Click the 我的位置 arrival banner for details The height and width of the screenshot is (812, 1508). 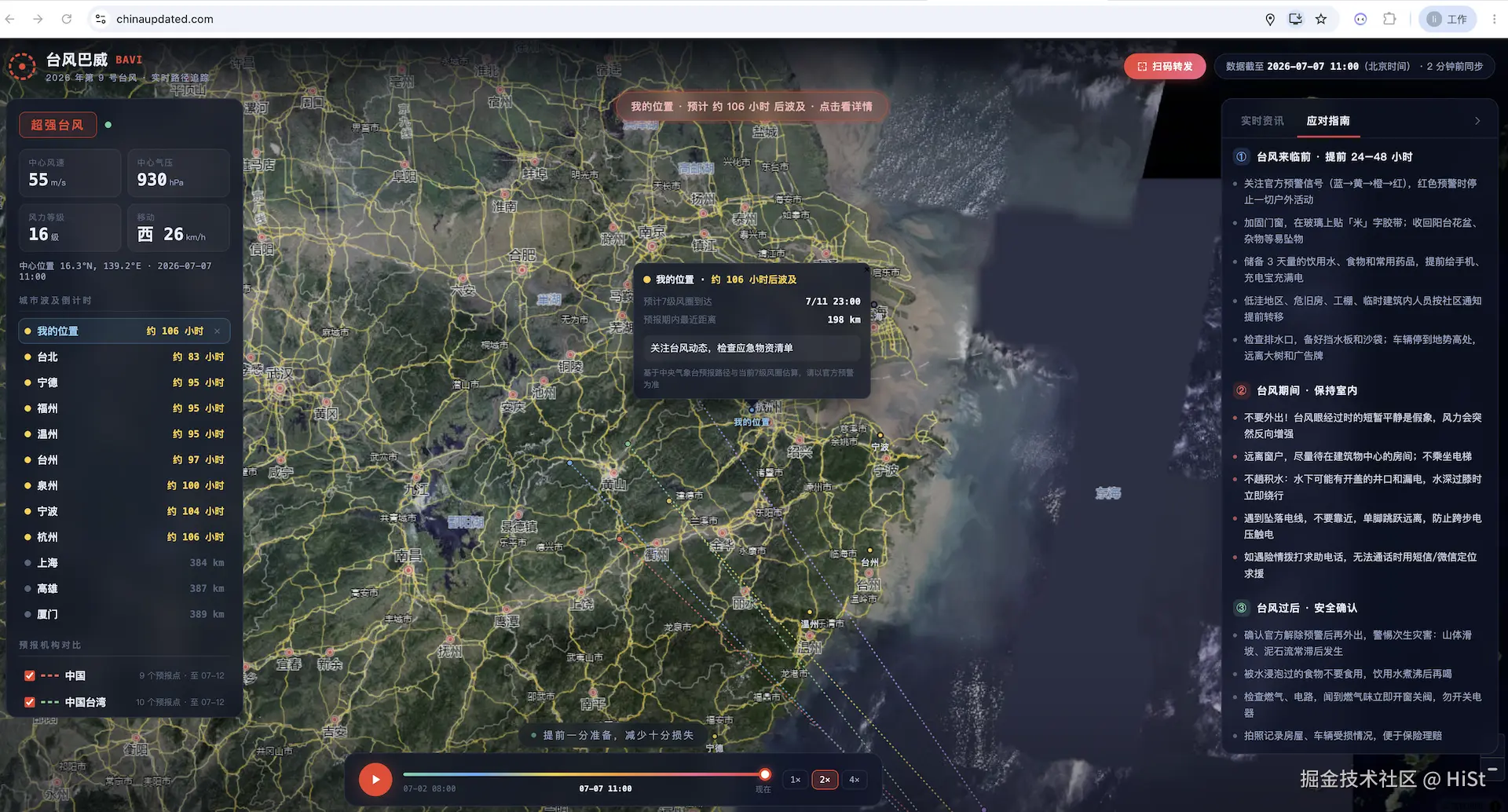coord(752,107)
